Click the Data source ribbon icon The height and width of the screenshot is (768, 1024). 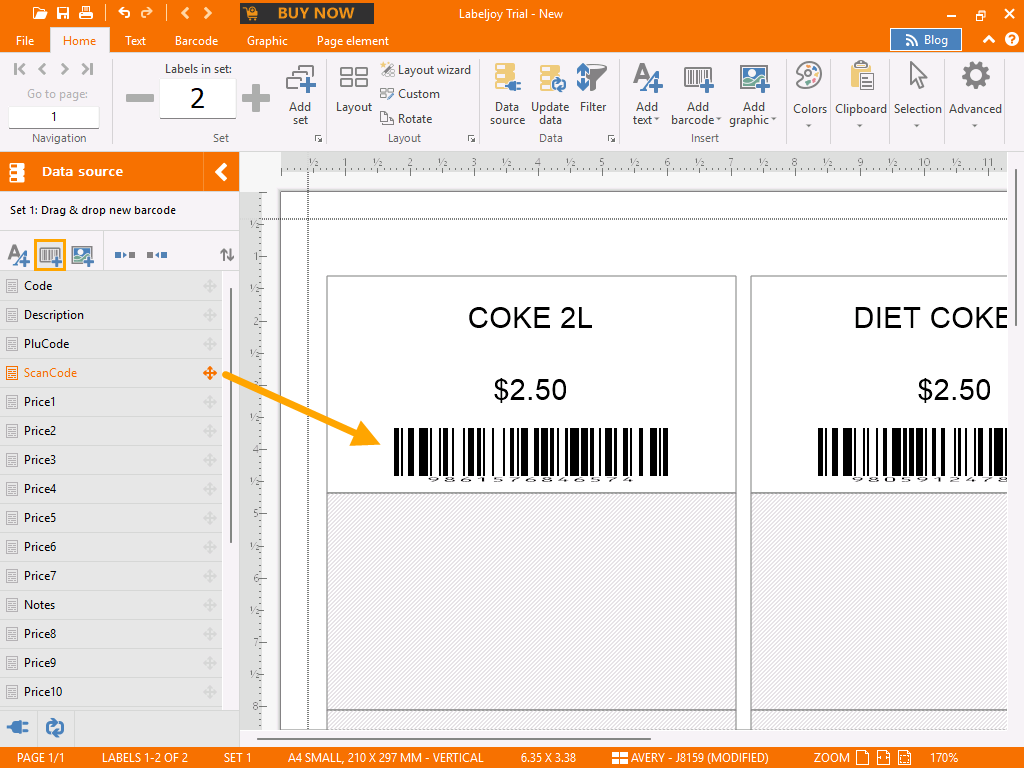point(507,95)
